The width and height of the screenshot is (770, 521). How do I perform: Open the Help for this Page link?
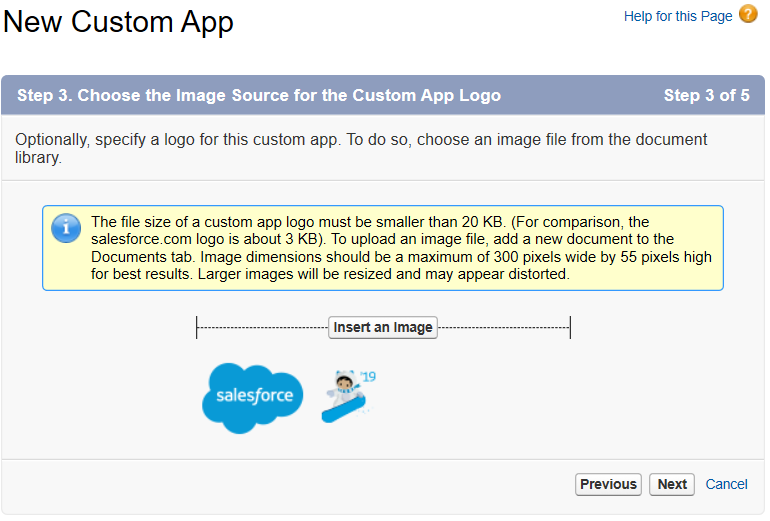tap(678, 16)
